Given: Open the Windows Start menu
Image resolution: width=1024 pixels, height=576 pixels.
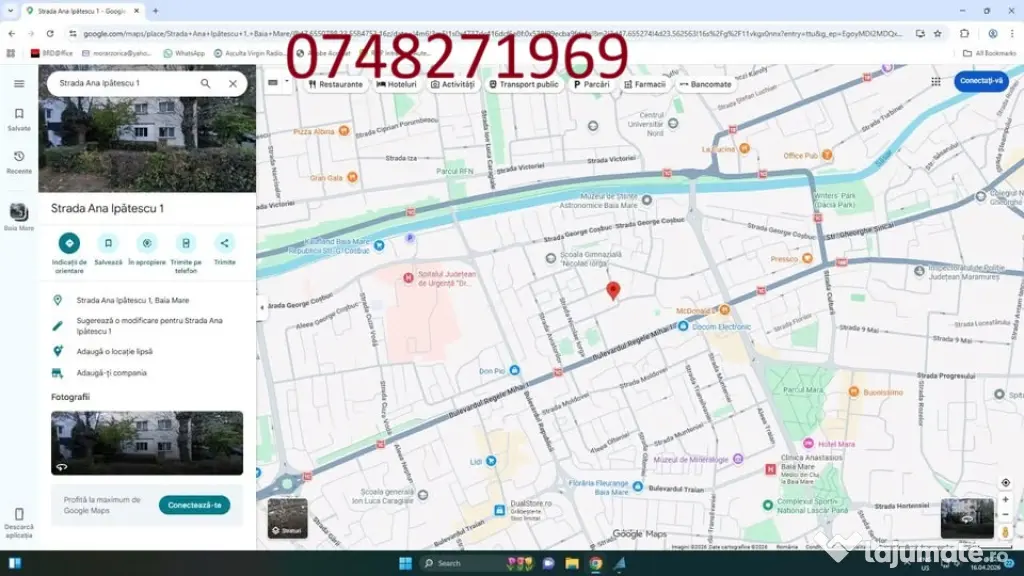Looking at the screenshot, I should tap(405, 563).
